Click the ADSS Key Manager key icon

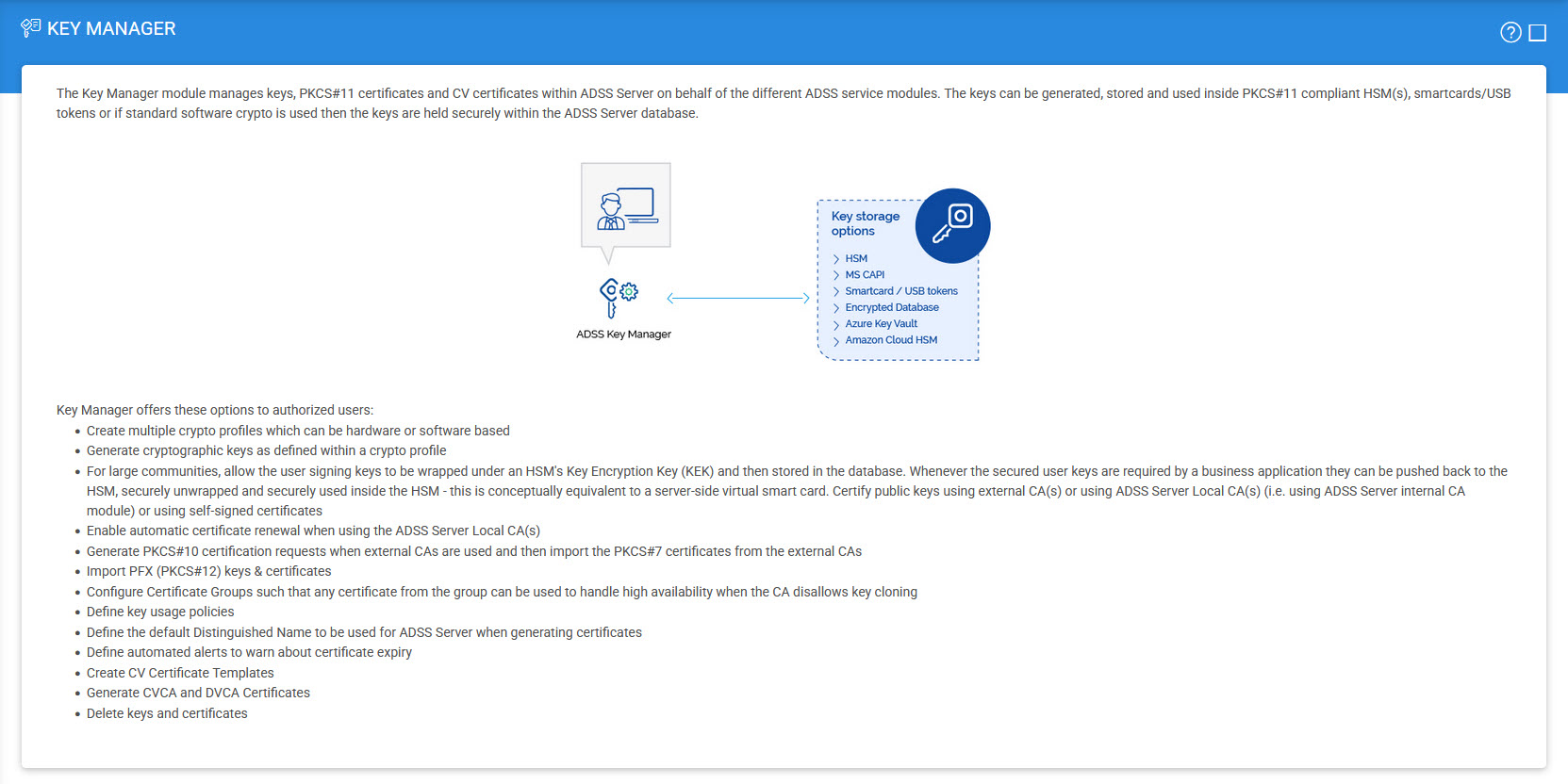point(610,297)
